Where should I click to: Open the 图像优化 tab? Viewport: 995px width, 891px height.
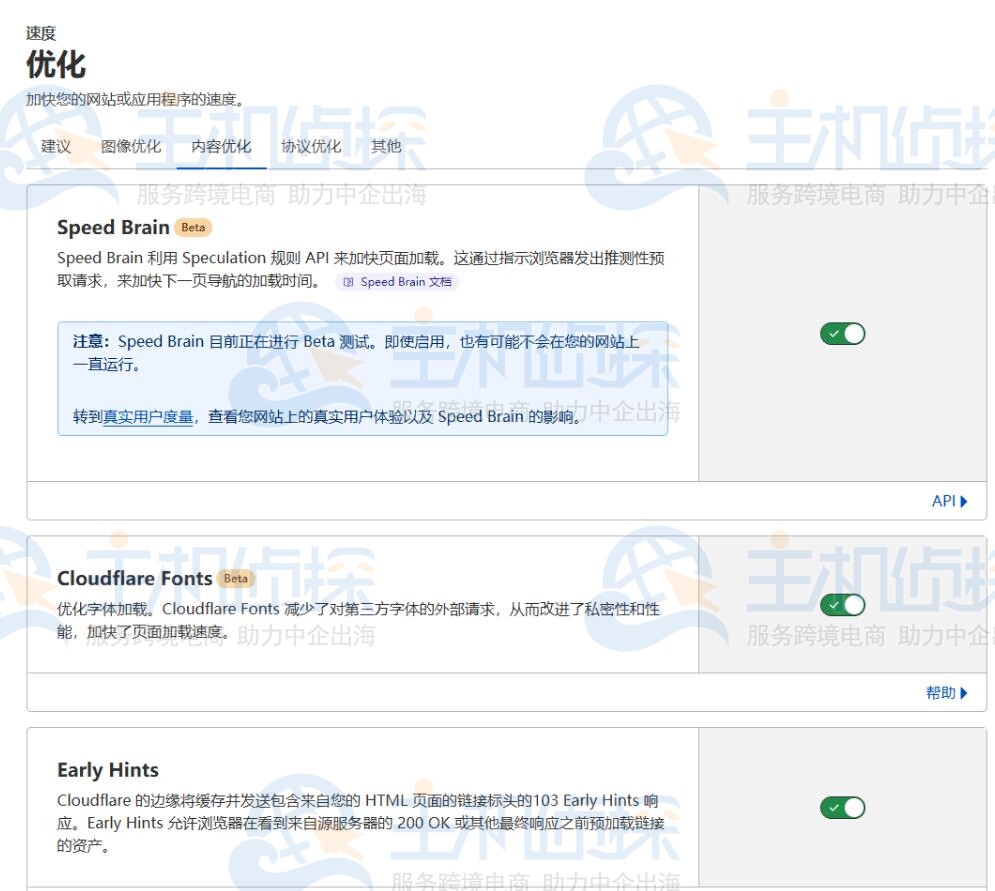131,146
